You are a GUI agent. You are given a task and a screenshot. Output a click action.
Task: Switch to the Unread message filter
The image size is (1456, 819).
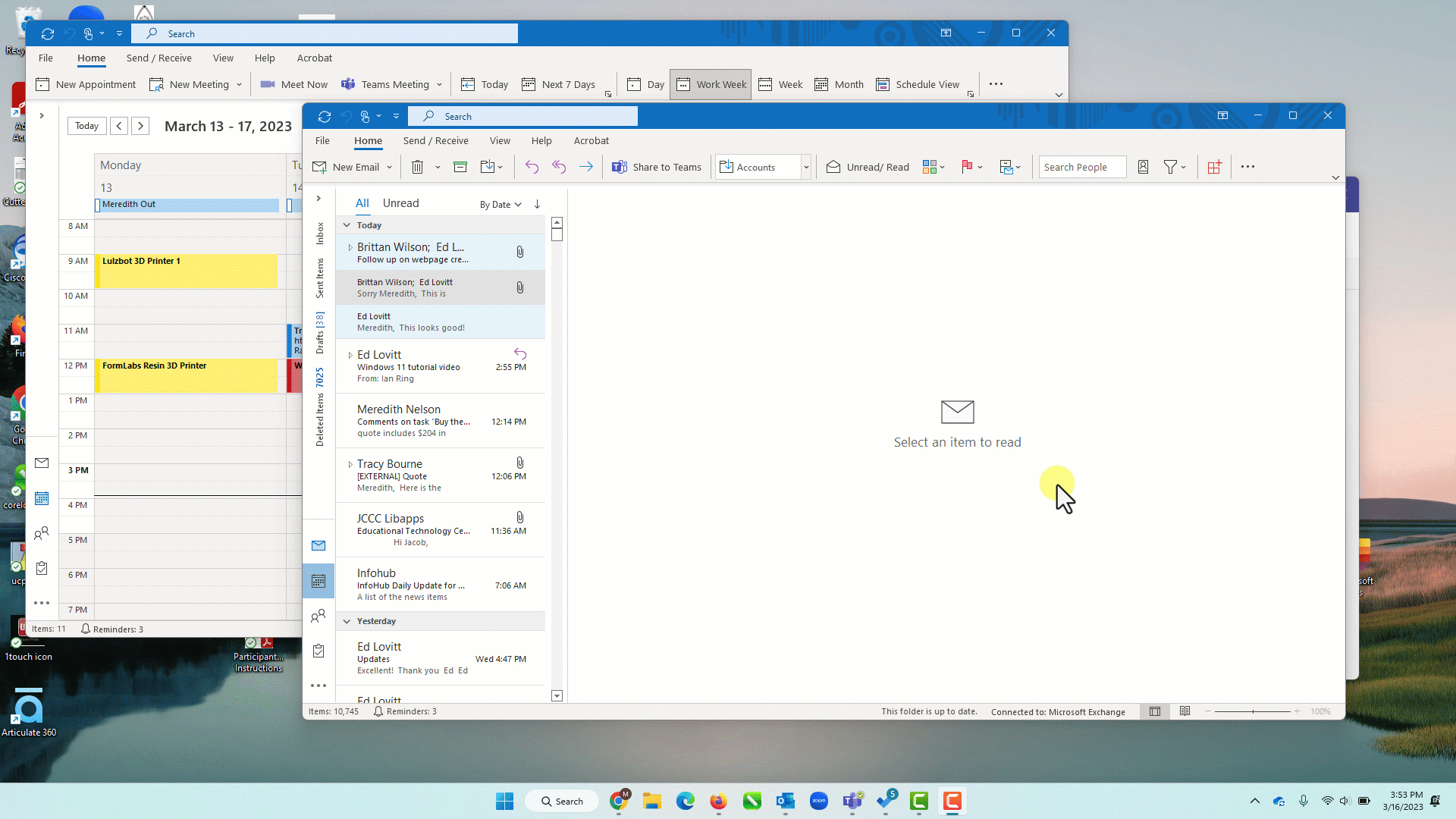[401, 202]
